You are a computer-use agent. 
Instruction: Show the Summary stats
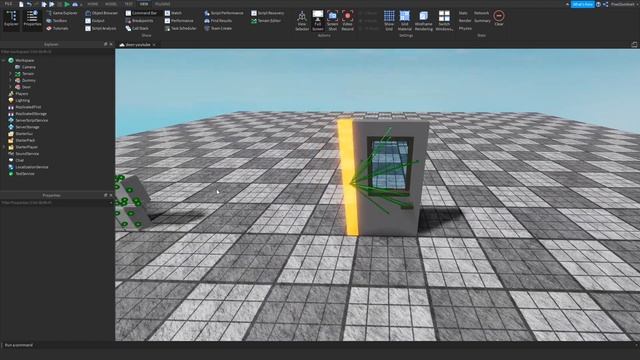[x=482, y=21]
